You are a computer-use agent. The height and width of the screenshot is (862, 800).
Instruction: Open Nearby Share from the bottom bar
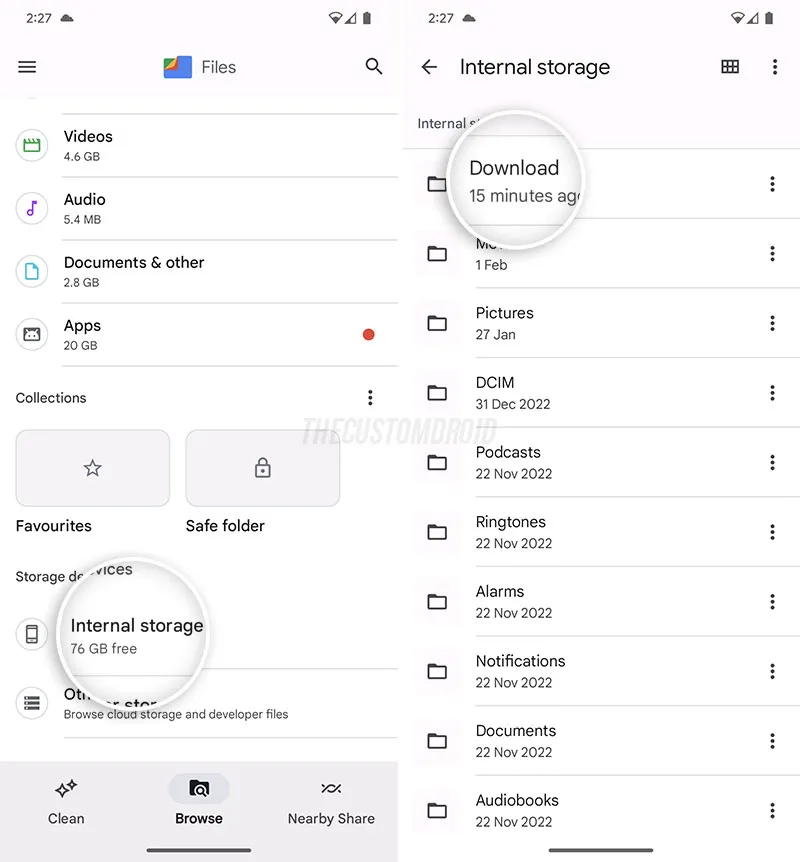pyautogui.click(x=331, y=790)
